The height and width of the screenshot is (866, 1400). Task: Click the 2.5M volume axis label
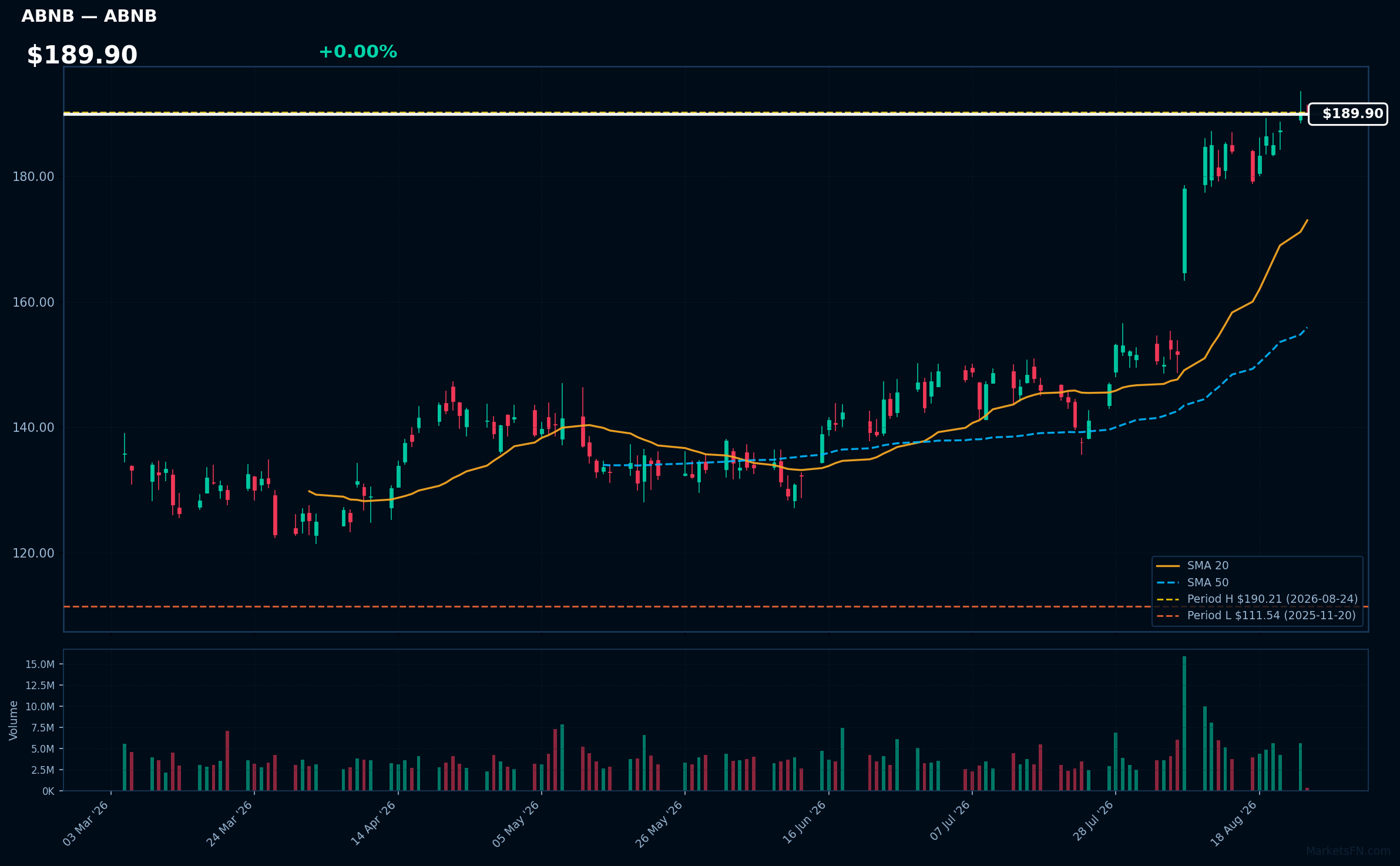43,770
